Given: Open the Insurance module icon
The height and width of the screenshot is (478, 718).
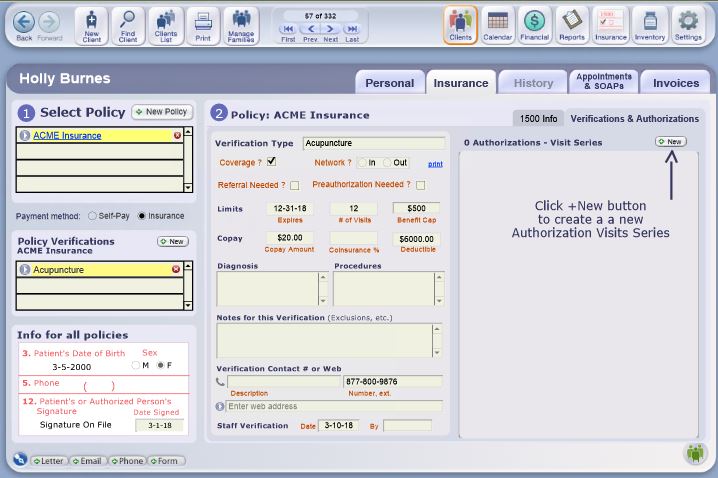Looking at the screenshot, I should (x=611, y=25).
